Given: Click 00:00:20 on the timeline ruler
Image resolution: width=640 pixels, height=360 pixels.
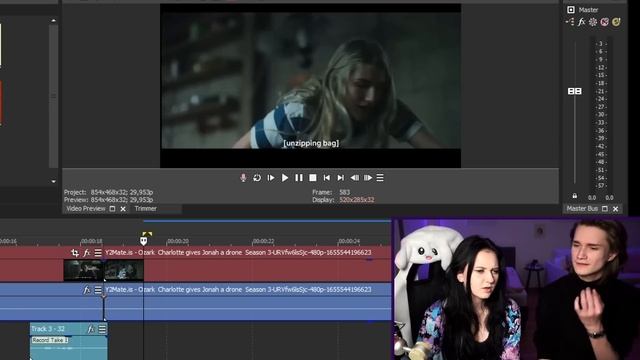Looking at the screenshot, I should click(x=178, y=241).
